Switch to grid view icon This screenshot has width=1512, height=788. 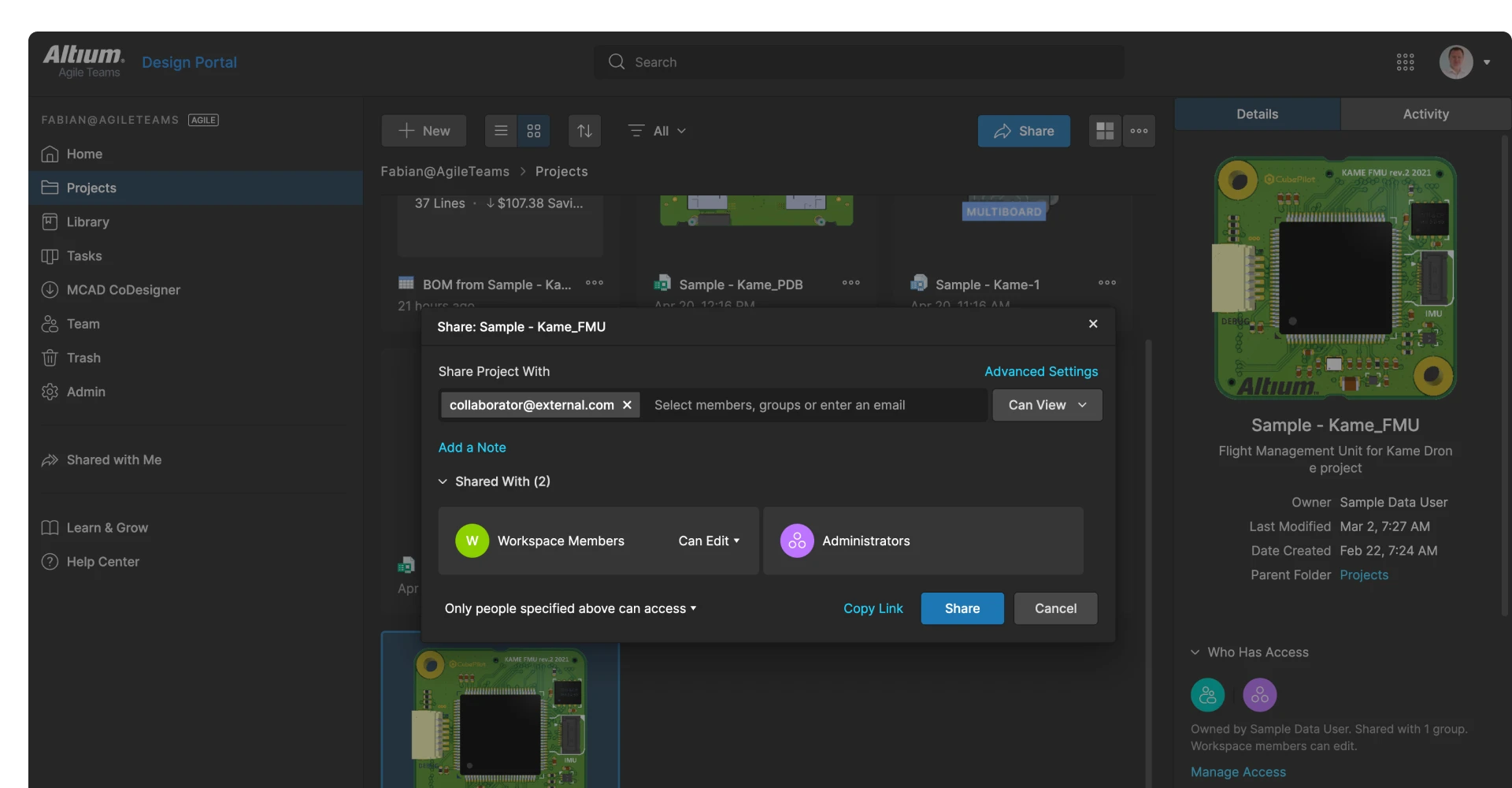click(x=534, y=131)
